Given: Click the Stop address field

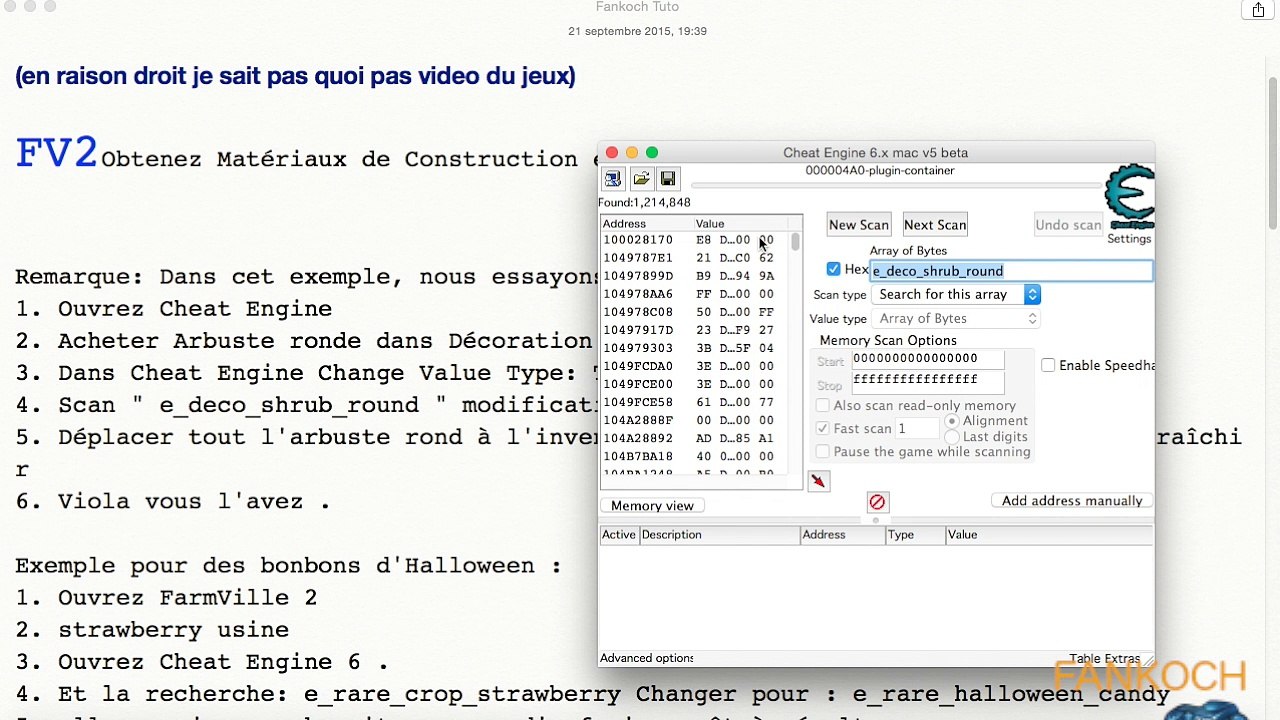Looking at the screenshot, I should 928,381.
